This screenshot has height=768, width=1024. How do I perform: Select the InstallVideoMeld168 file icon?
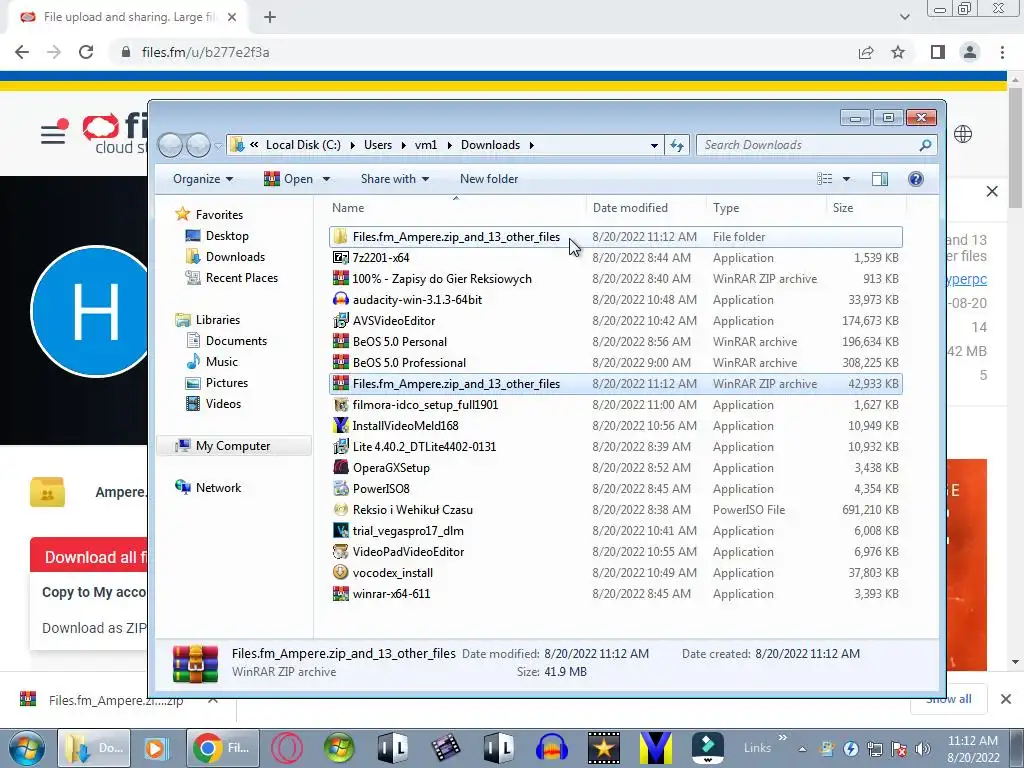coord(340,426)
